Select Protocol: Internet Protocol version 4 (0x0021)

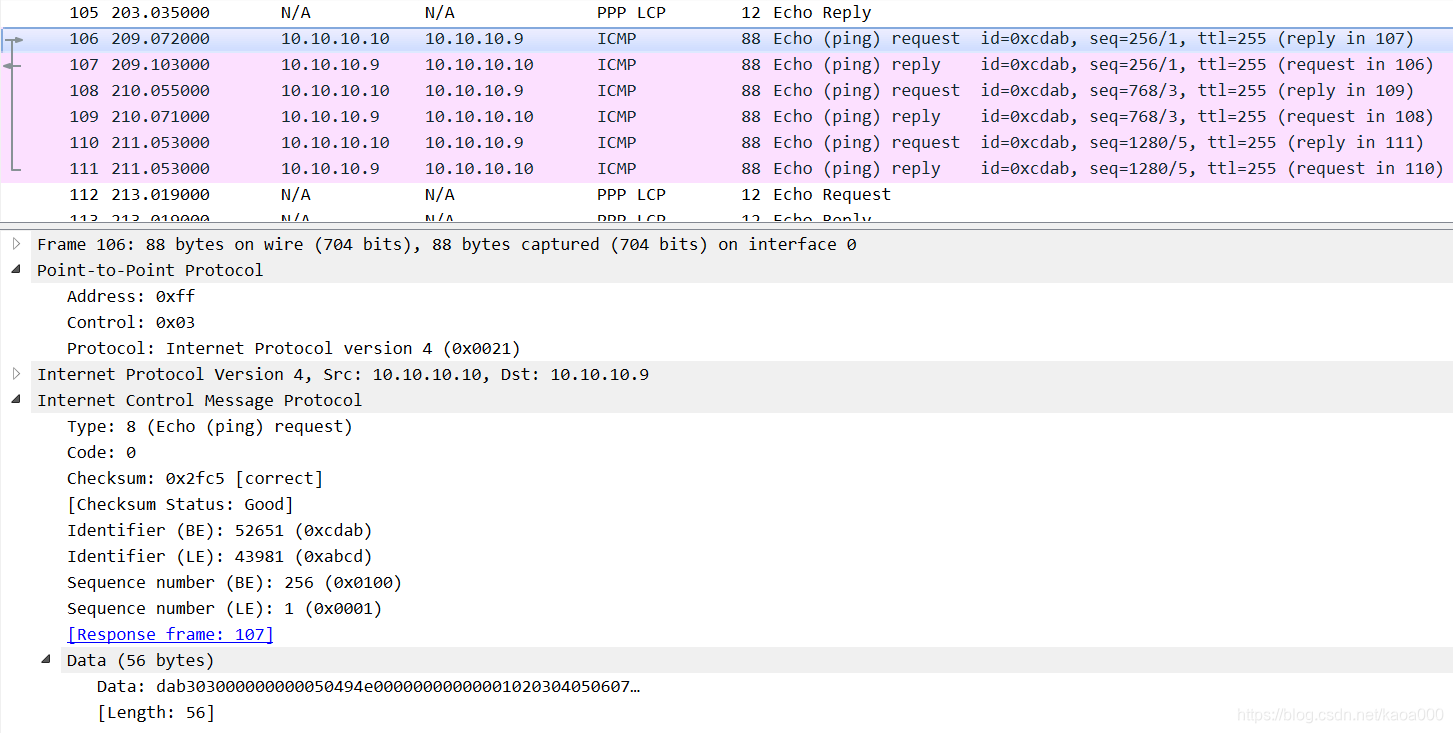click(x=294, y=348)
